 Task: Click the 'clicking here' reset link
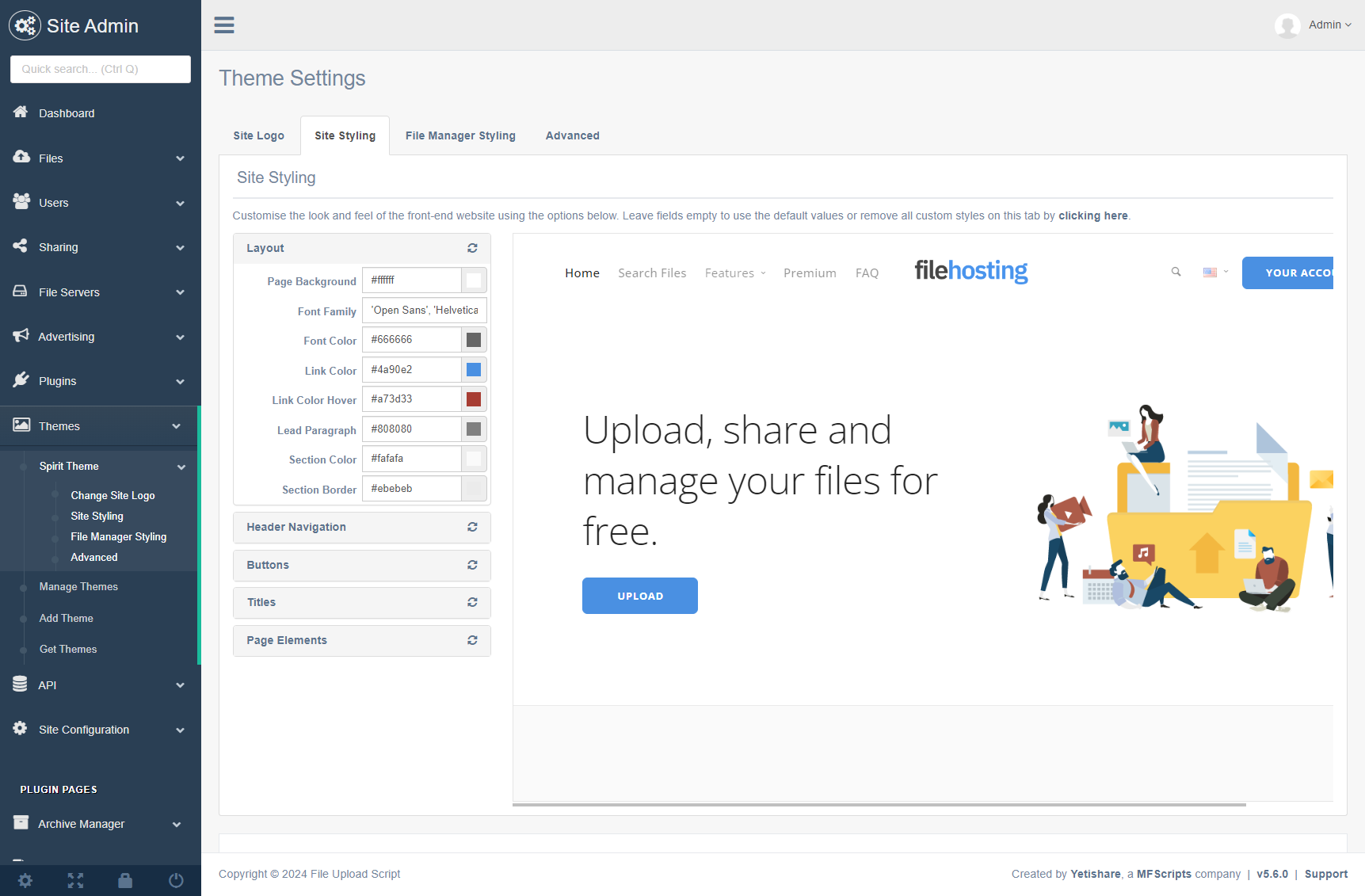coord(1092,215)
